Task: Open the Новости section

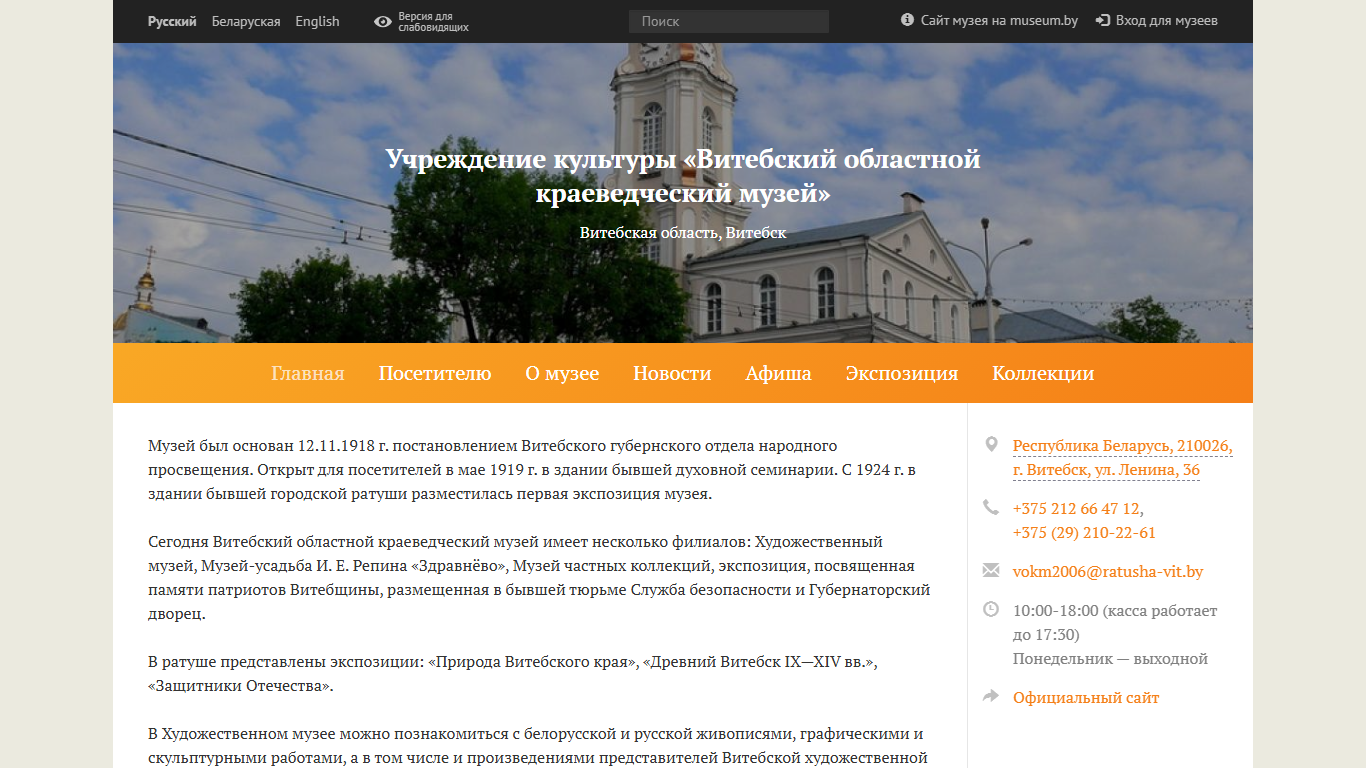Action: pos(672,373)
